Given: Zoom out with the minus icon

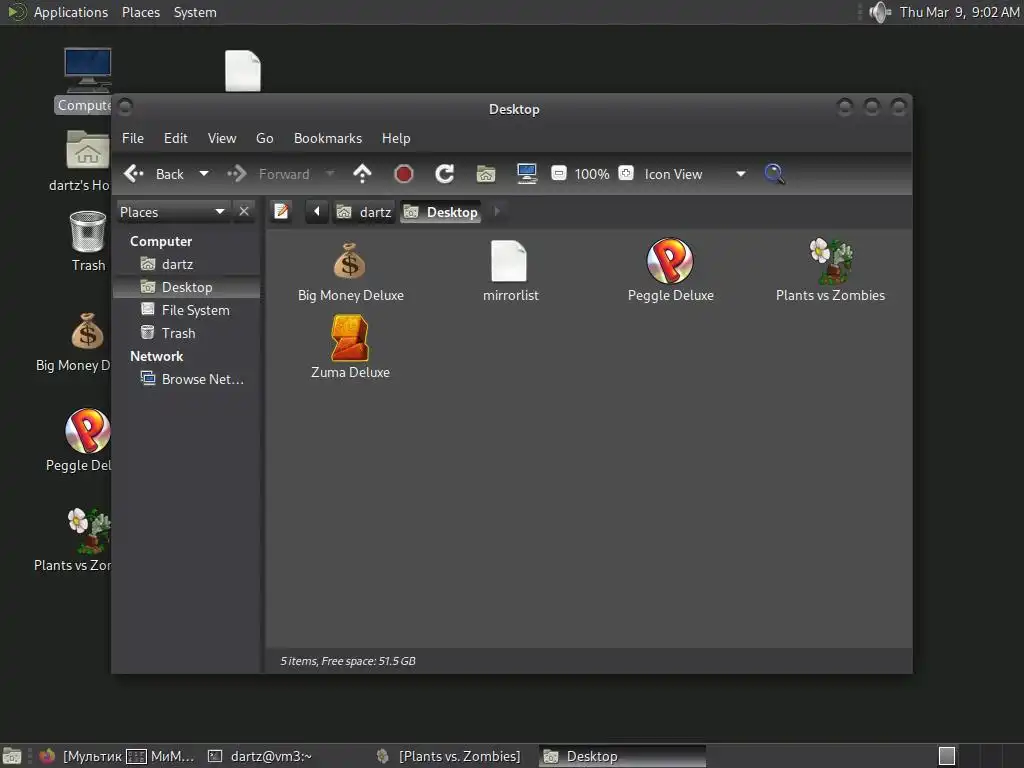Looking at the screenshot, I should 558,174.
